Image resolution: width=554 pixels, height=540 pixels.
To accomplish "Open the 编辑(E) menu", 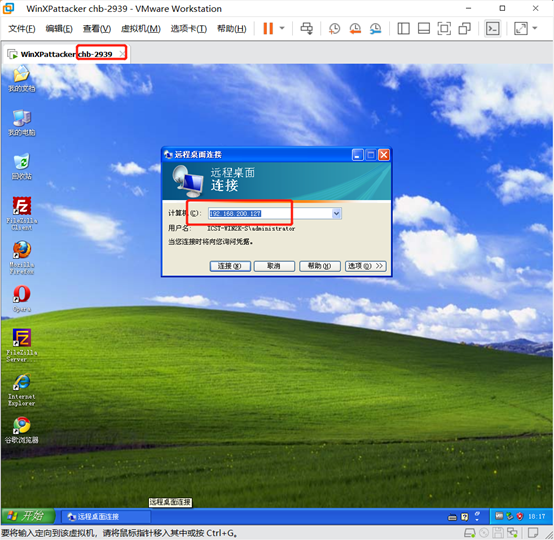I will click(x=59, y=29).
